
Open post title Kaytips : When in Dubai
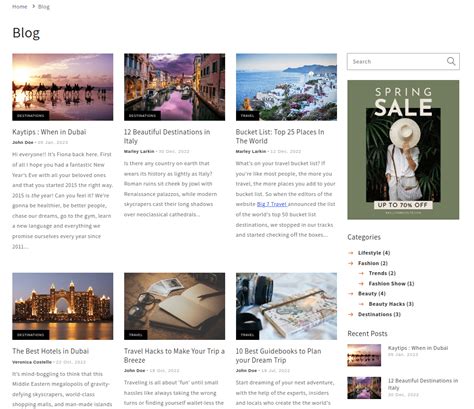(49, 132)
